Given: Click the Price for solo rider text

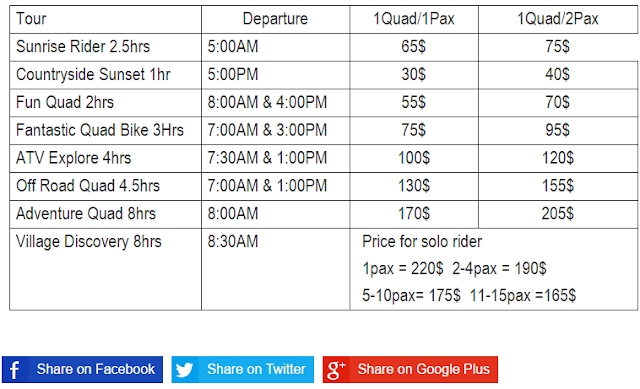Looking at the screenshot, I should click(x=422, y=242).
